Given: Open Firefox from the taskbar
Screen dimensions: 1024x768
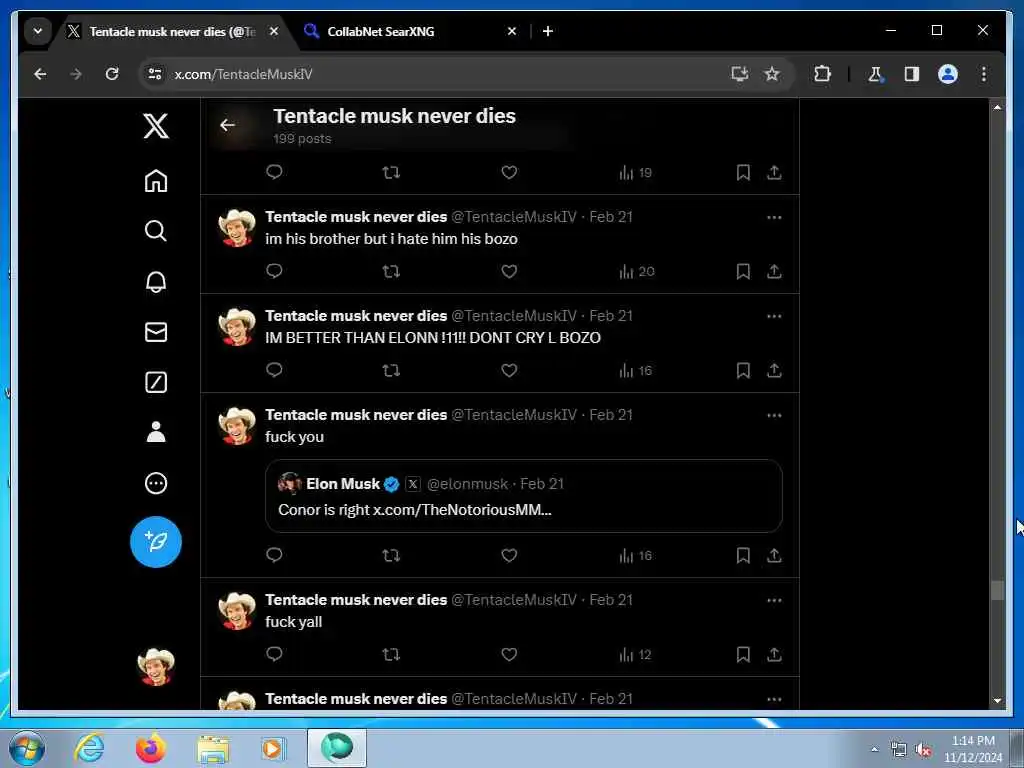Looking at the screenshot, I should [x=151, y=748].
